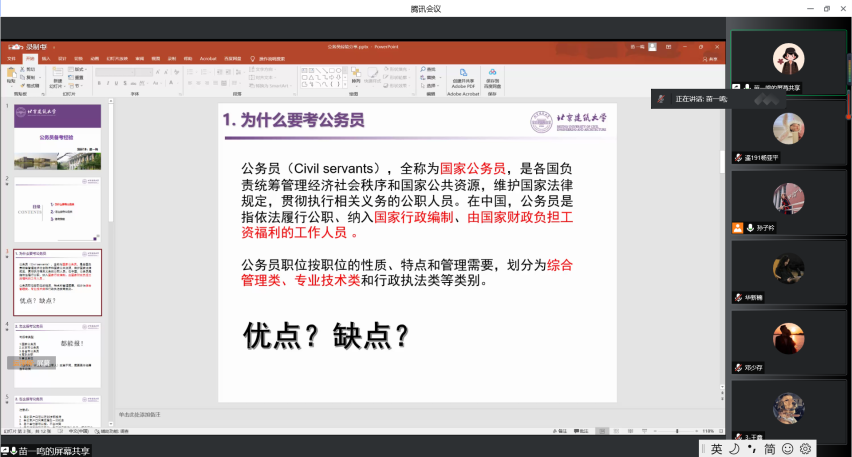Image resolution: width=852 pixels, height=457 pixels.
Task: Click the Find (查找) icon
Action: (x=430, y=69)
